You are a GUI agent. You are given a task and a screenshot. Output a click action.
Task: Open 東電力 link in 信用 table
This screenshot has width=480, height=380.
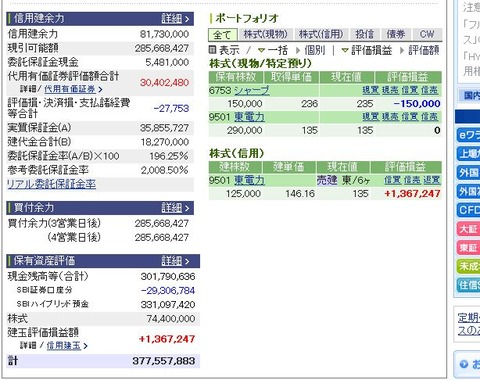(249, 180)
